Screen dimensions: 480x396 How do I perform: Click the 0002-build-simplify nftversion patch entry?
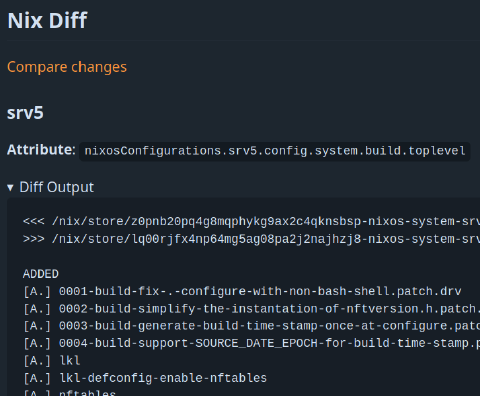pos(269,309)
